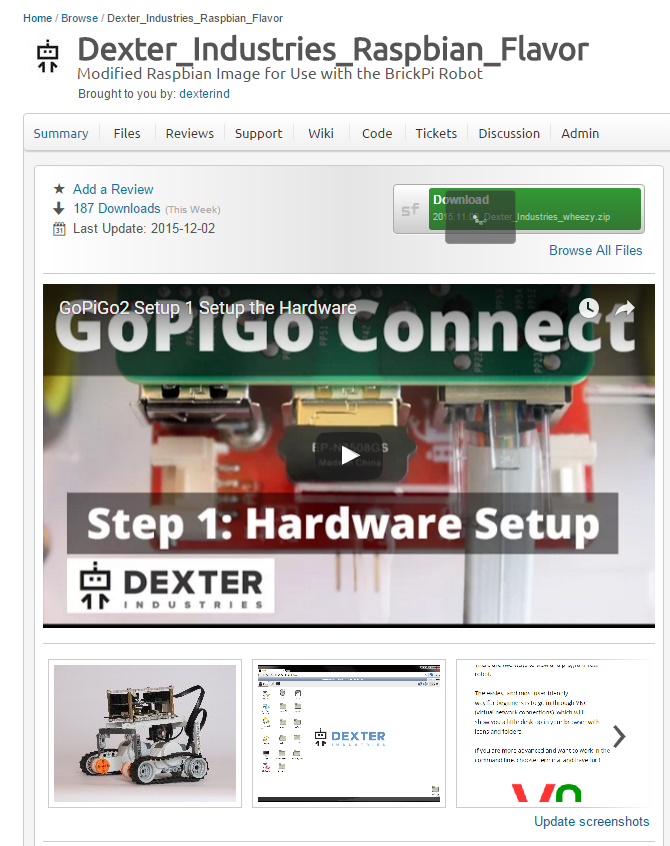The image size is (670, 846).
Task: Open Browse All Files link
Action: [596, 250]
